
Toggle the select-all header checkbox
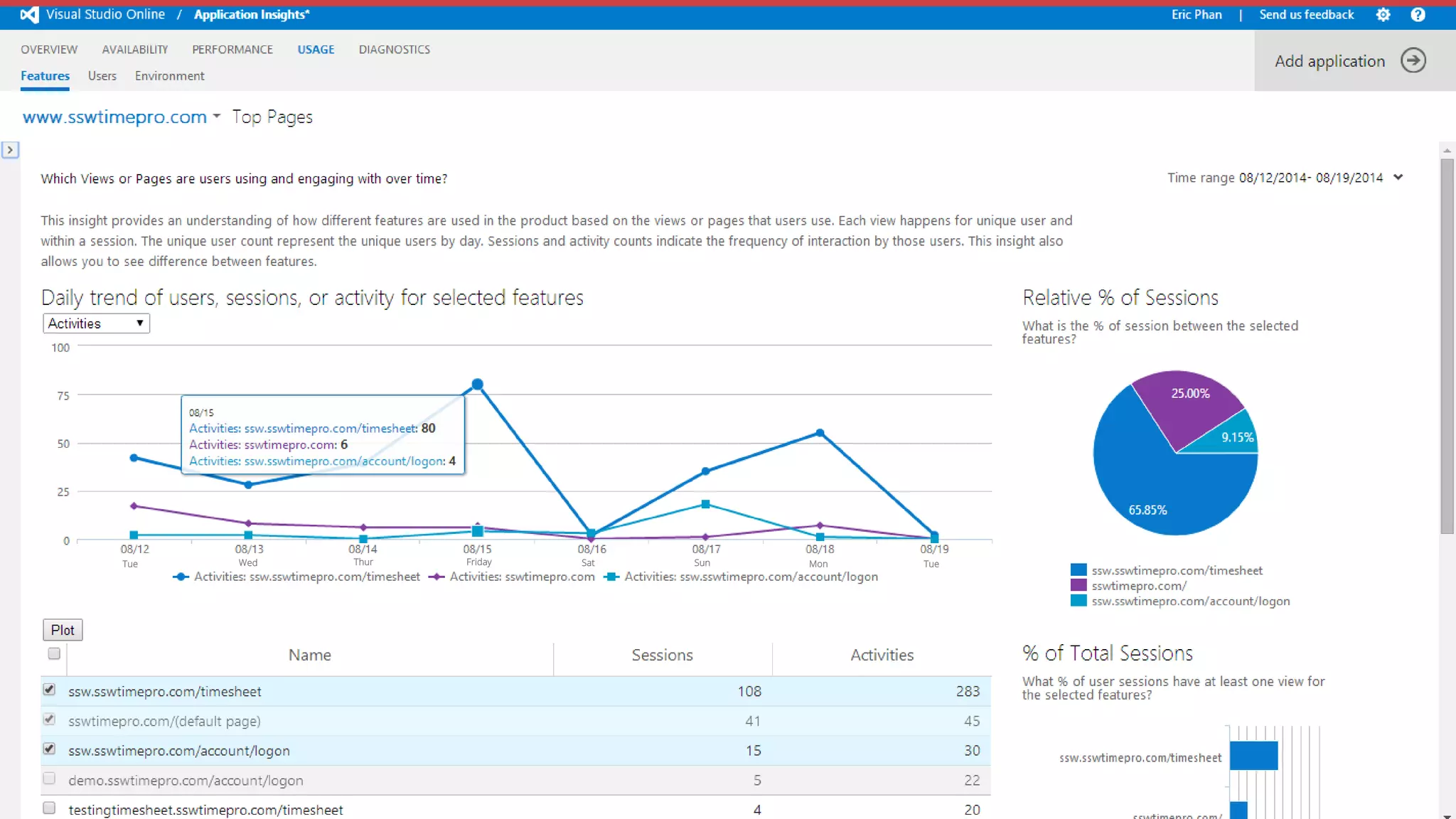tap(54, 653)
